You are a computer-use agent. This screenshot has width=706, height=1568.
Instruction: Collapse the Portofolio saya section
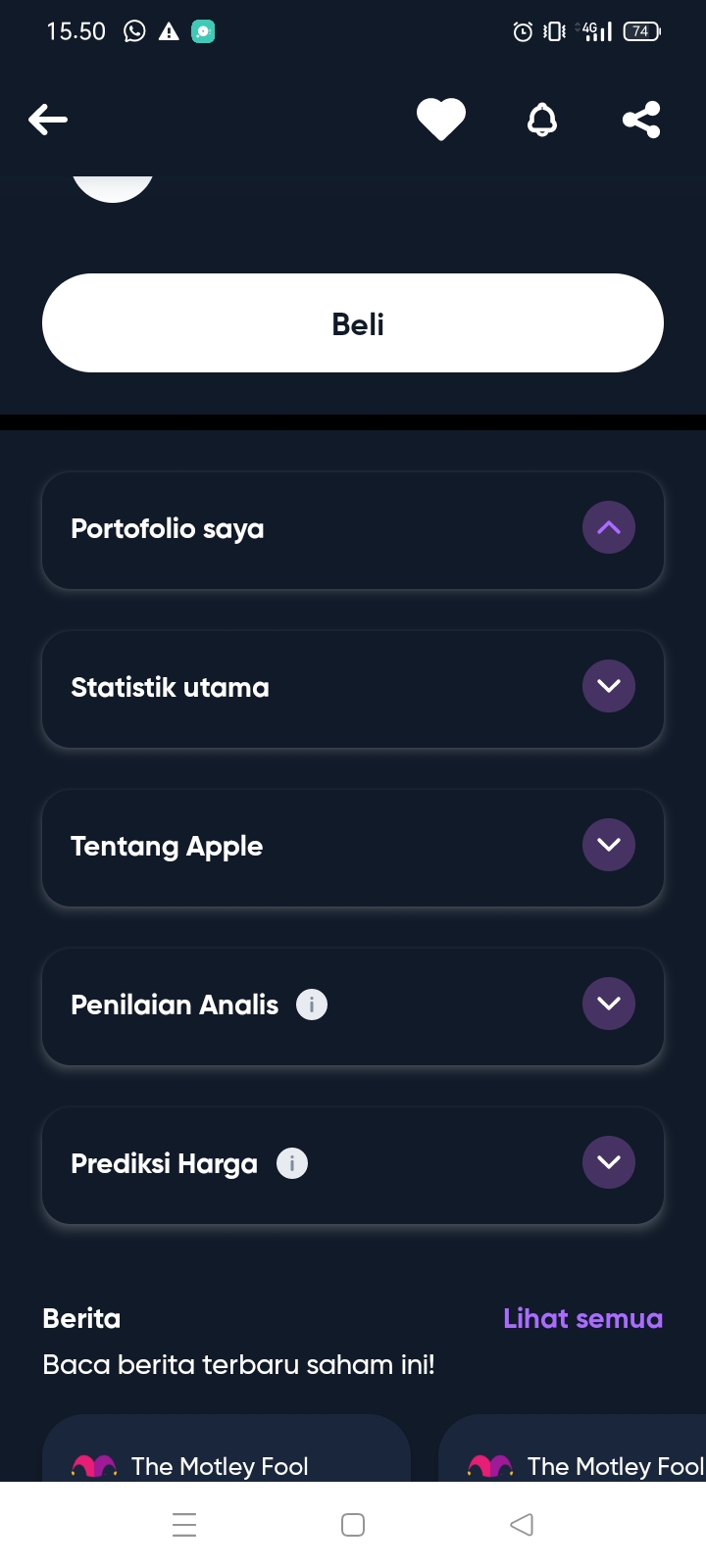[609, 527]
